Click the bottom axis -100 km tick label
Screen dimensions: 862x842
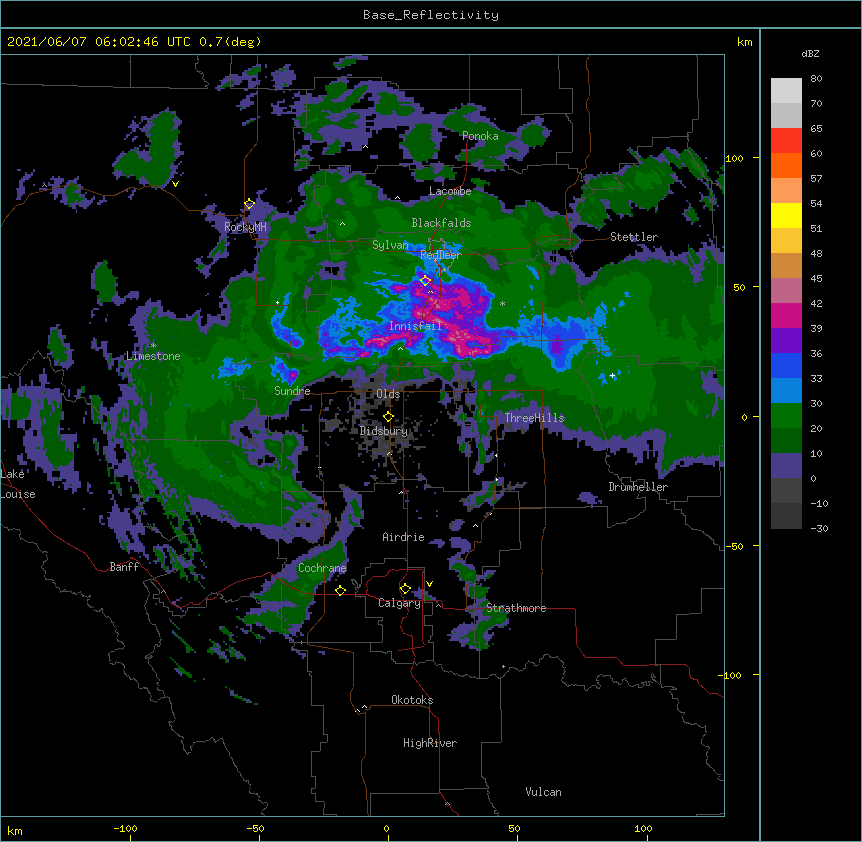point(125,828)
